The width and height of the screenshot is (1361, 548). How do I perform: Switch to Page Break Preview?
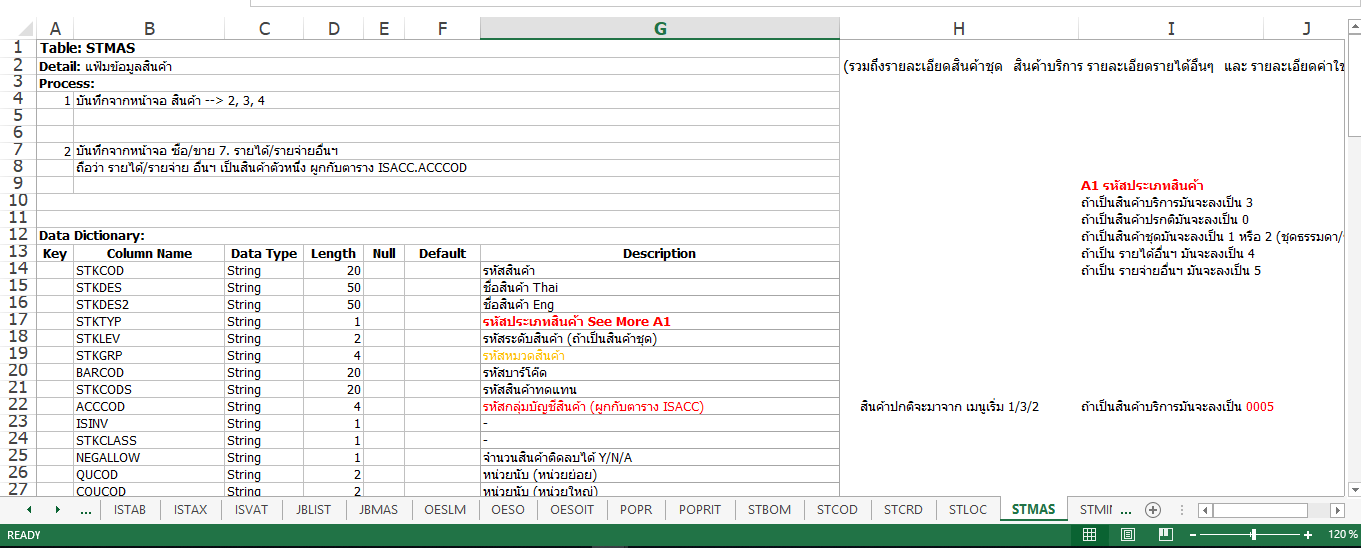pyautogui.click(x=1165, y=535)
